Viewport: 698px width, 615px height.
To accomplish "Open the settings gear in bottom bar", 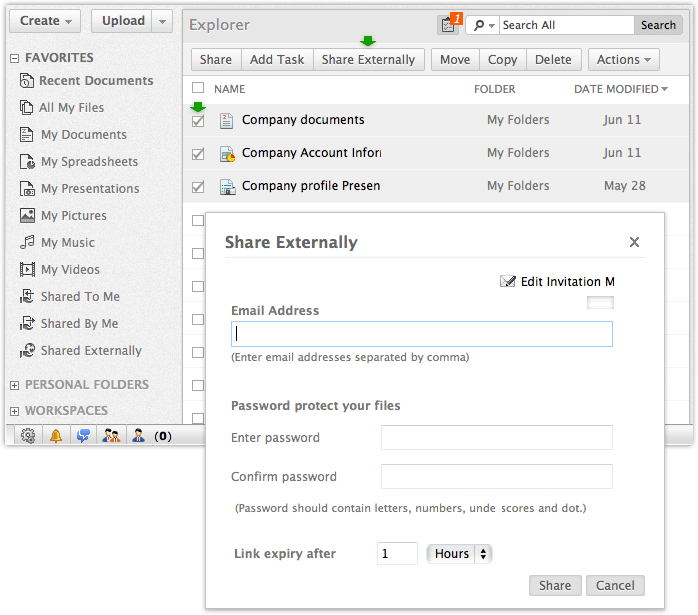I will 28,436.
